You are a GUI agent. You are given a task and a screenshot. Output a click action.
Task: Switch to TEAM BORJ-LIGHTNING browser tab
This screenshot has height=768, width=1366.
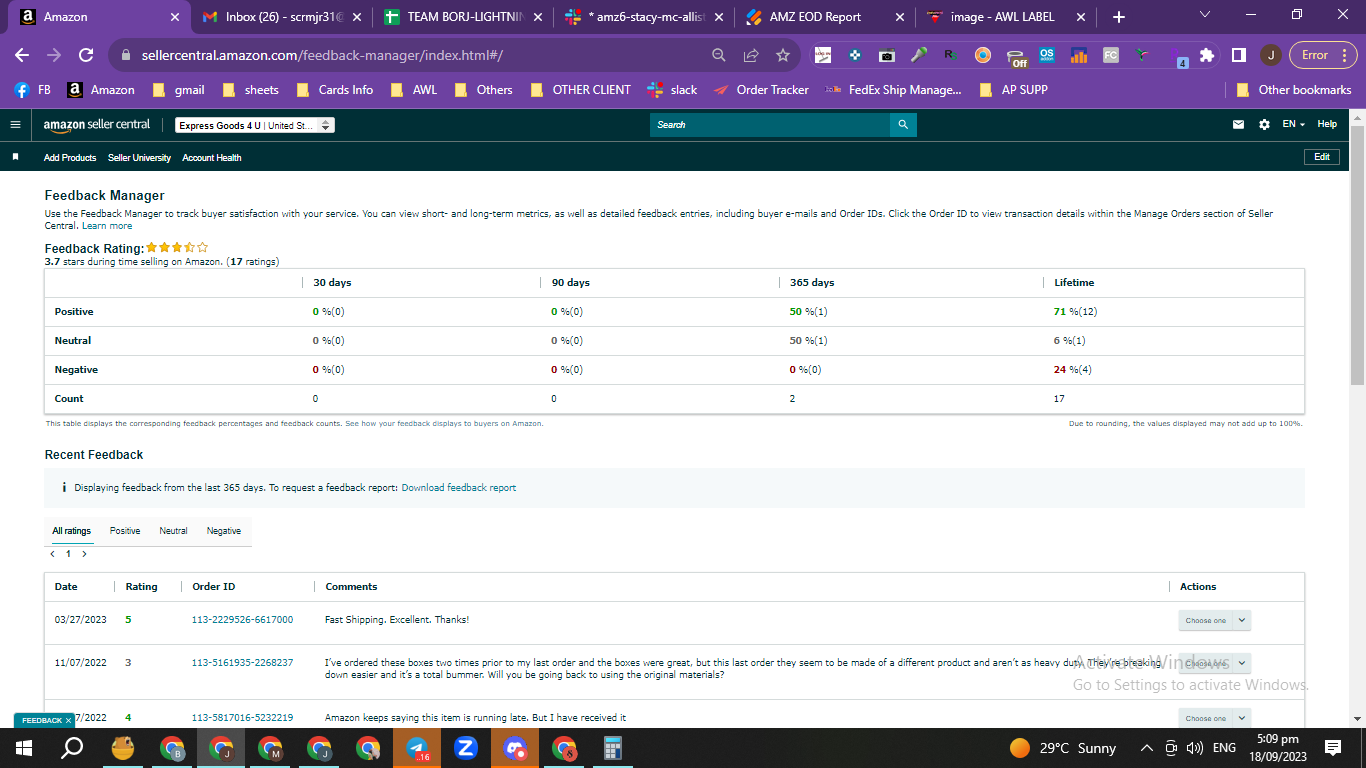tap(462, 17)
